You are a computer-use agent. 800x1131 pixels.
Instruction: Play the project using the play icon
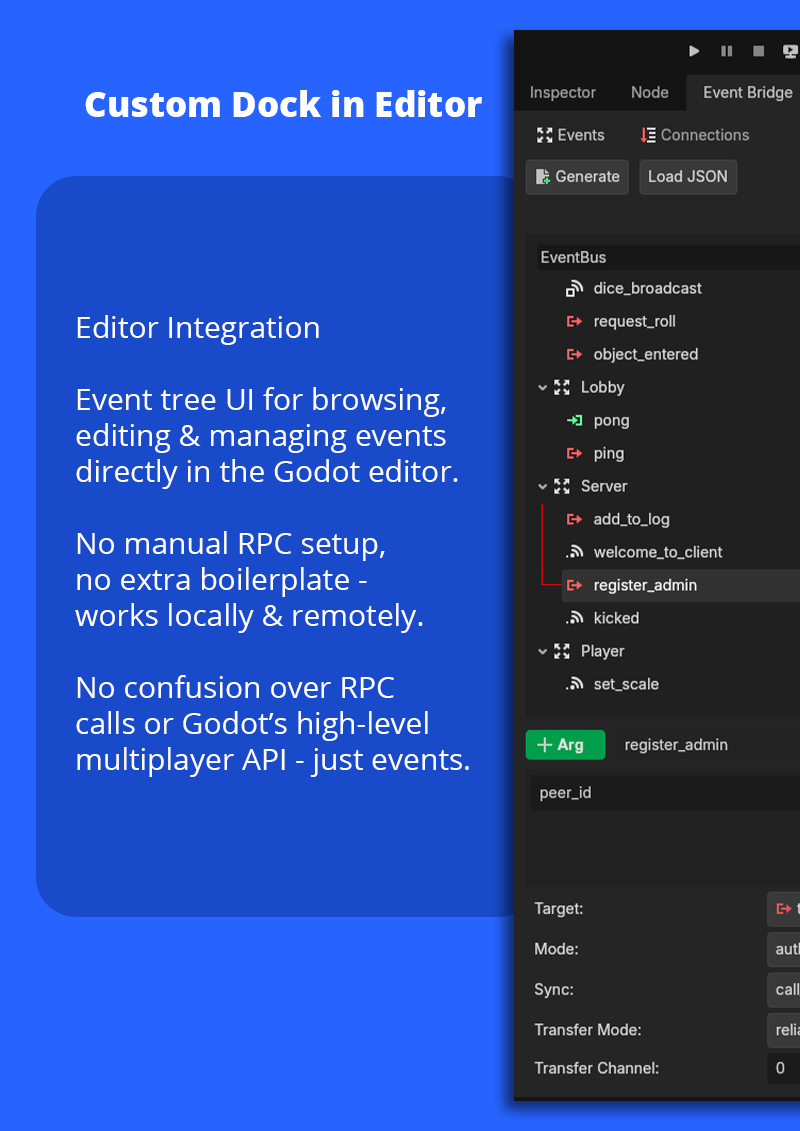[x=694, y=51]
